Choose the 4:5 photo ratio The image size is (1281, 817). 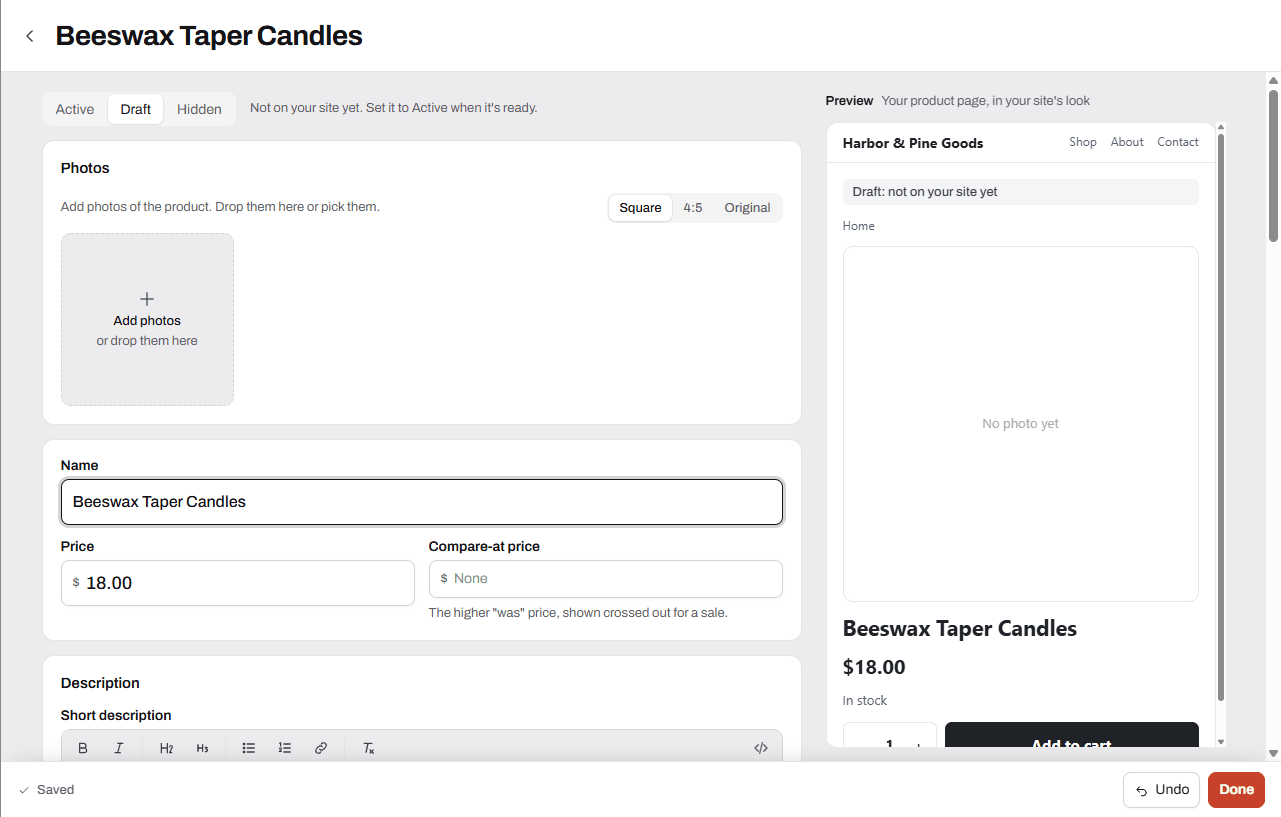(x=693, y=208)
